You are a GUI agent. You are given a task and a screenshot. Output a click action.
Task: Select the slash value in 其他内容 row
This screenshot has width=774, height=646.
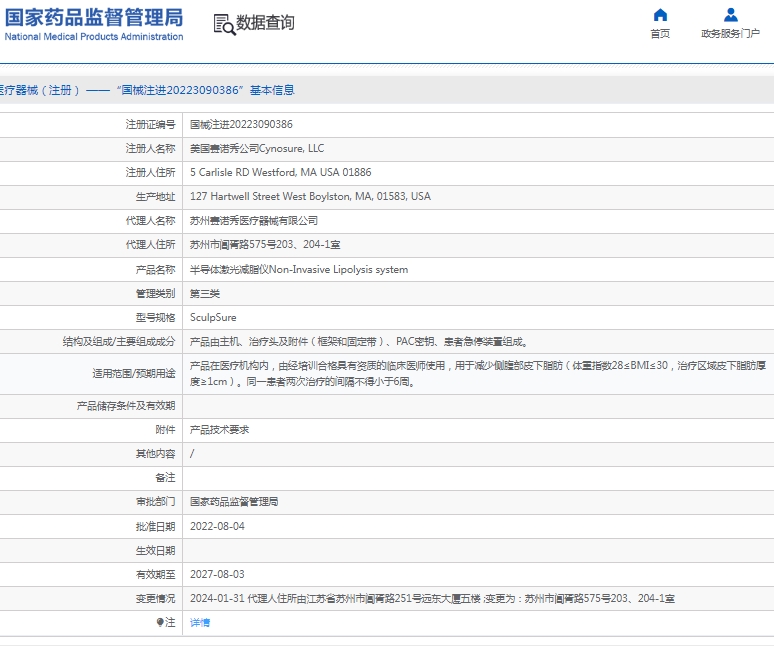tap(192, 454)
